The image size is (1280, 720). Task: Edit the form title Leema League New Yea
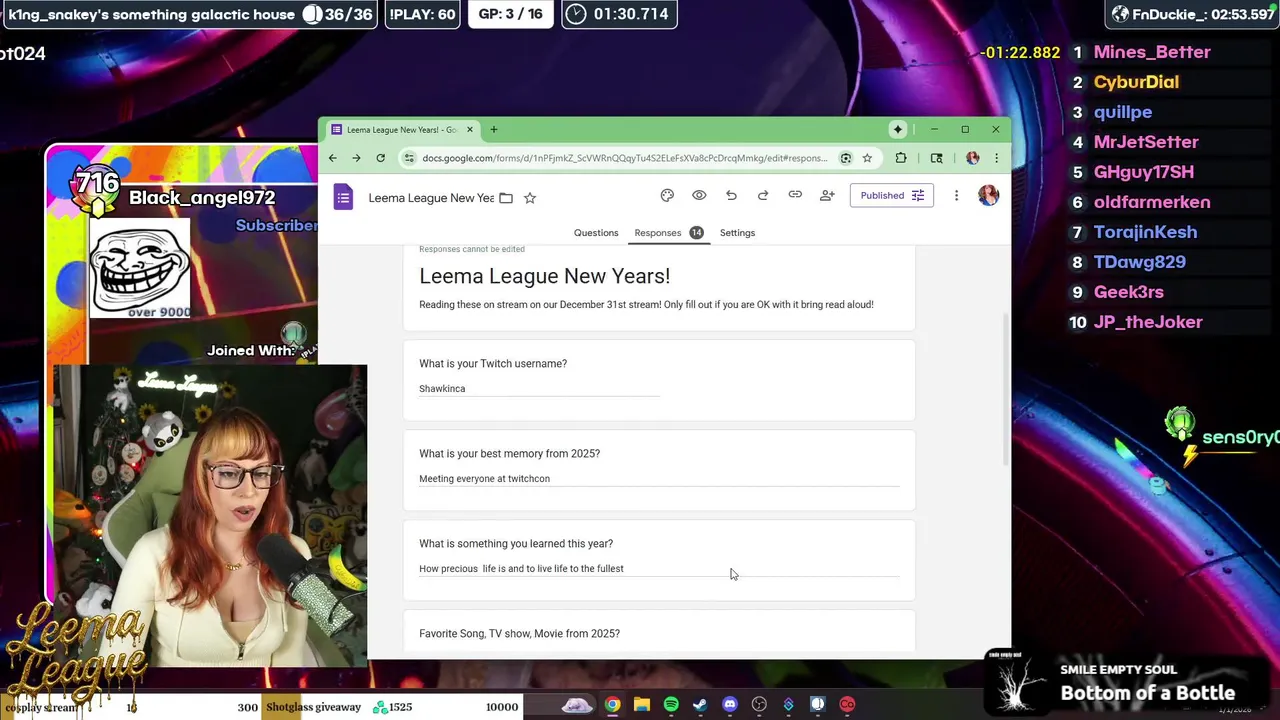(431, 198)
